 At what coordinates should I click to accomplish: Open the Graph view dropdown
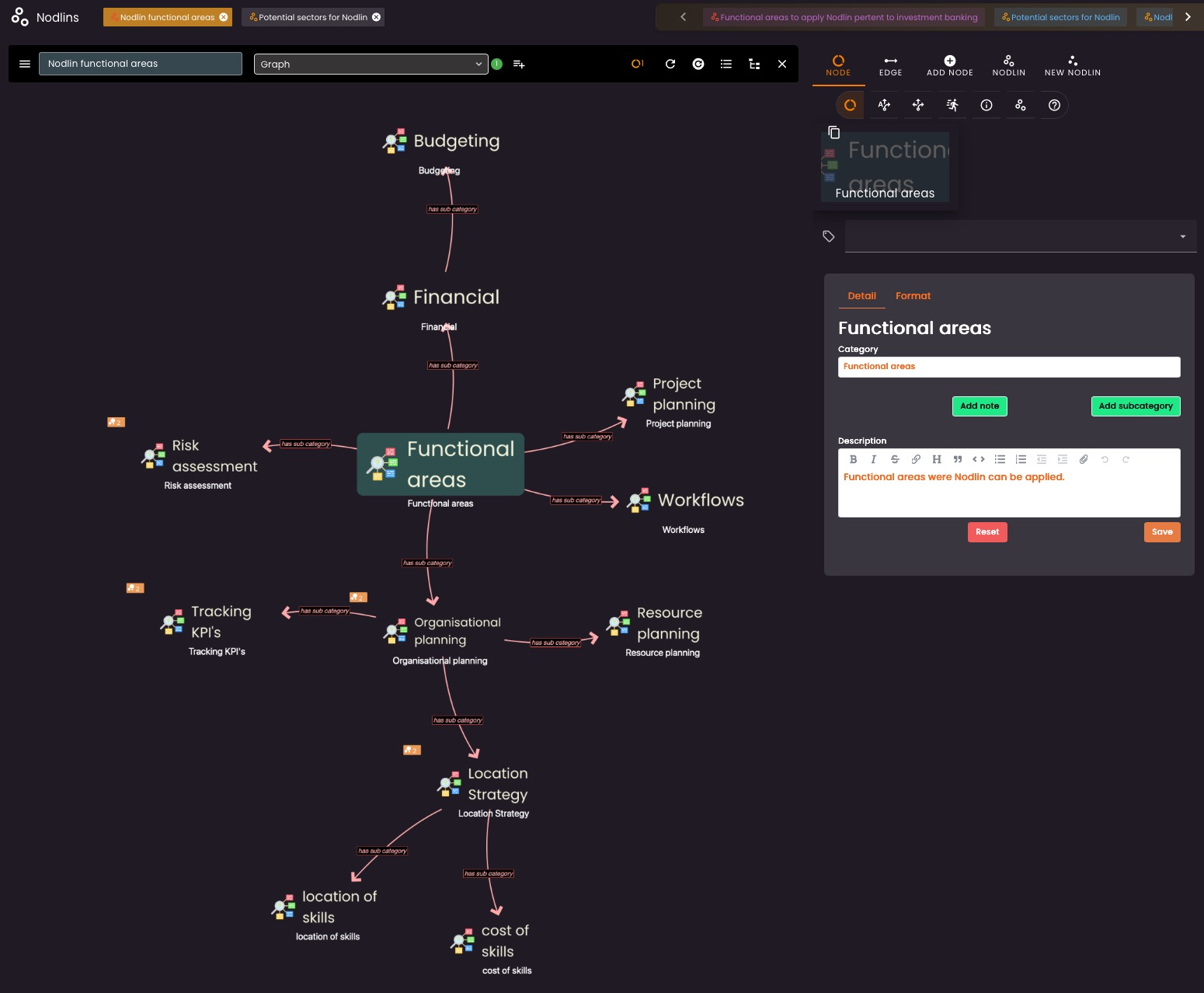(x=371, y=64)
